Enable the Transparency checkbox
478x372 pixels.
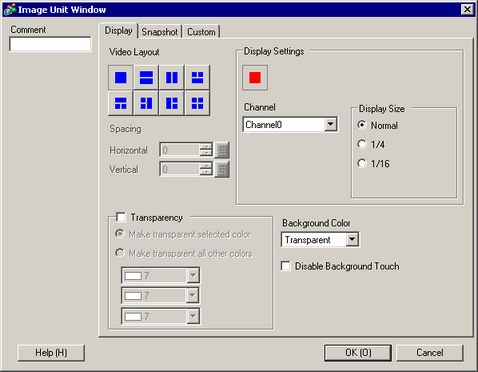click(121, 217)
